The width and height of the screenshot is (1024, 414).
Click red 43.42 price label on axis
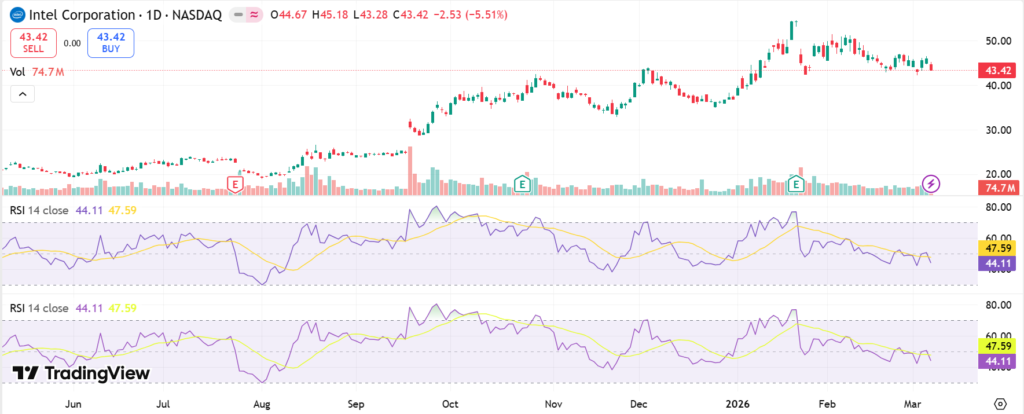pos(996,70)
